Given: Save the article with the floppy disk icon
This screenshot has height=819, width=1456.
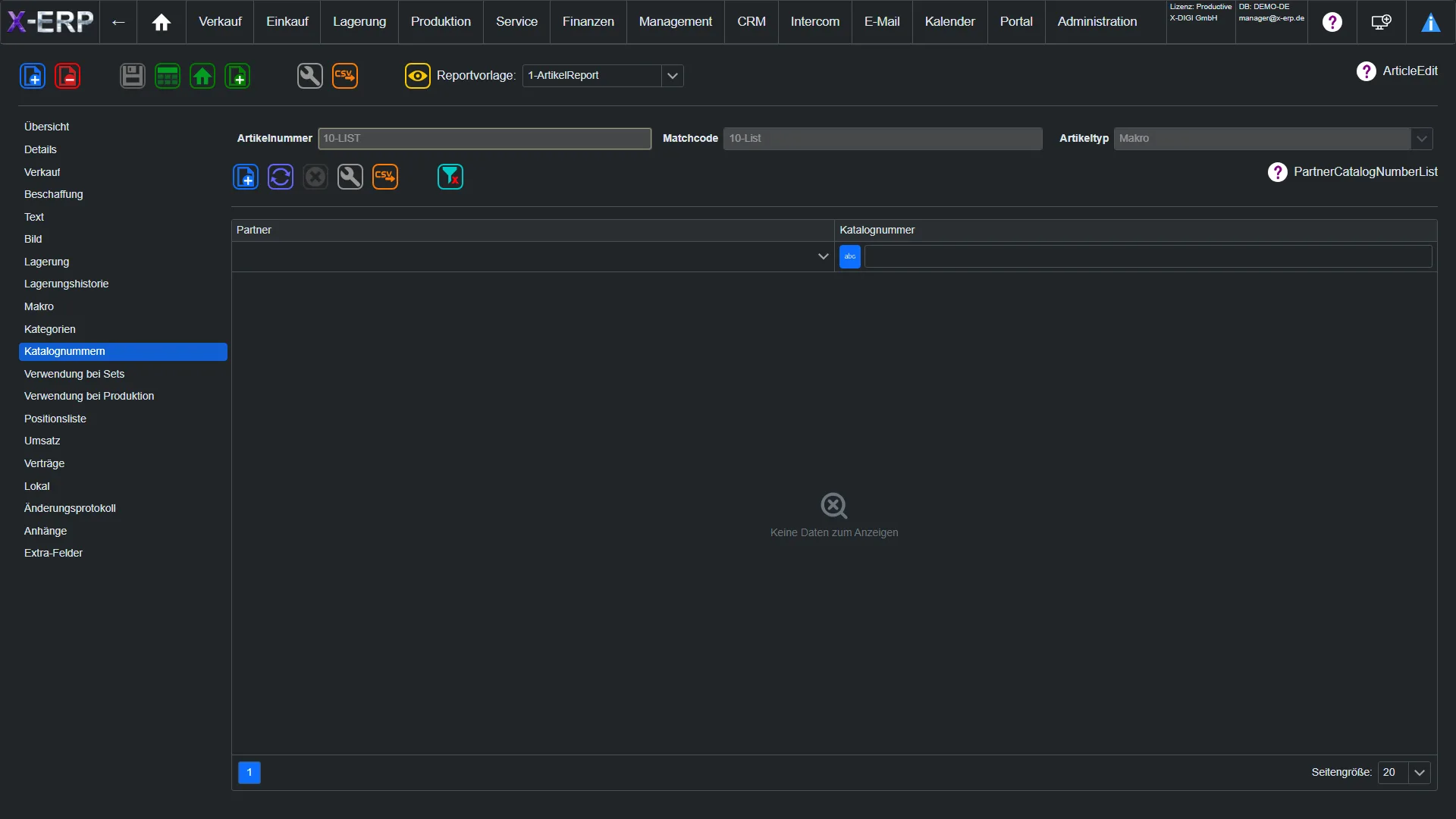Looking at the screenshot, I should [133, 76].
